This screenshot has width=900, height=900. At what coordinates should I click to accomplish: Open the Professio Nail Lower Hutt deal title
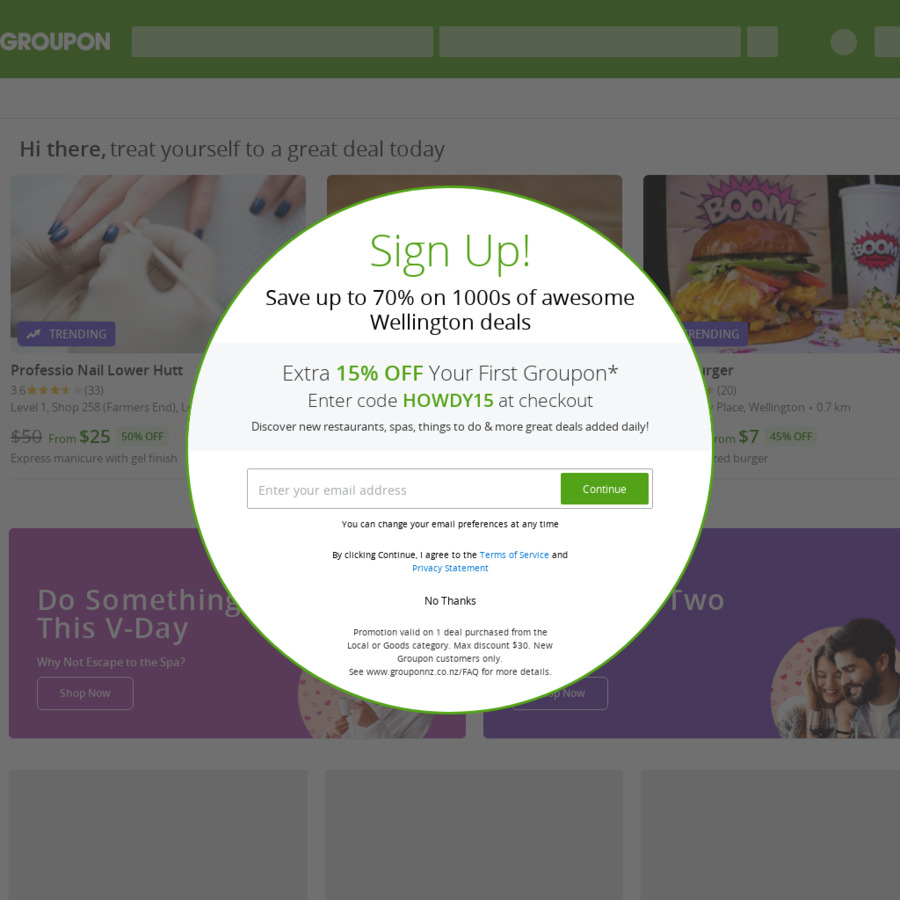tap(96, 370)
